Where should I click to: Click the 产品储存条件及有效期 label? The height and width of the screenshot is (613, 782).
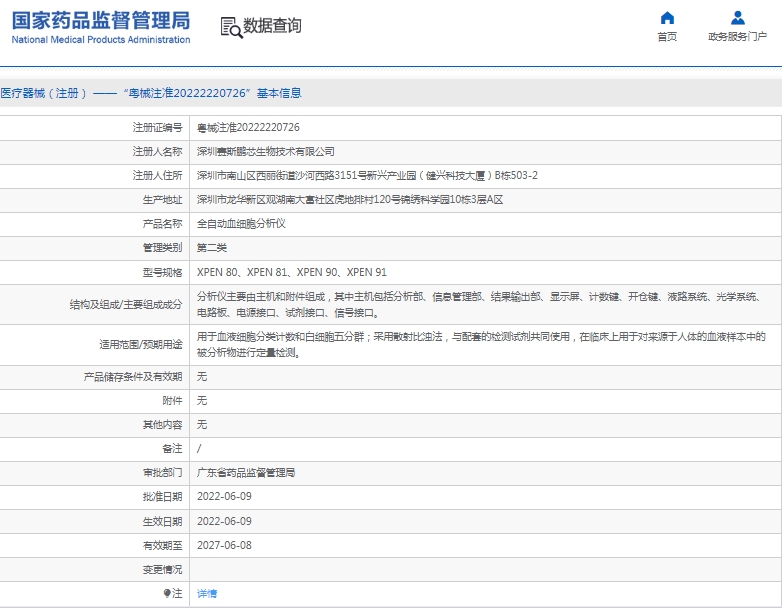[133, 377]
